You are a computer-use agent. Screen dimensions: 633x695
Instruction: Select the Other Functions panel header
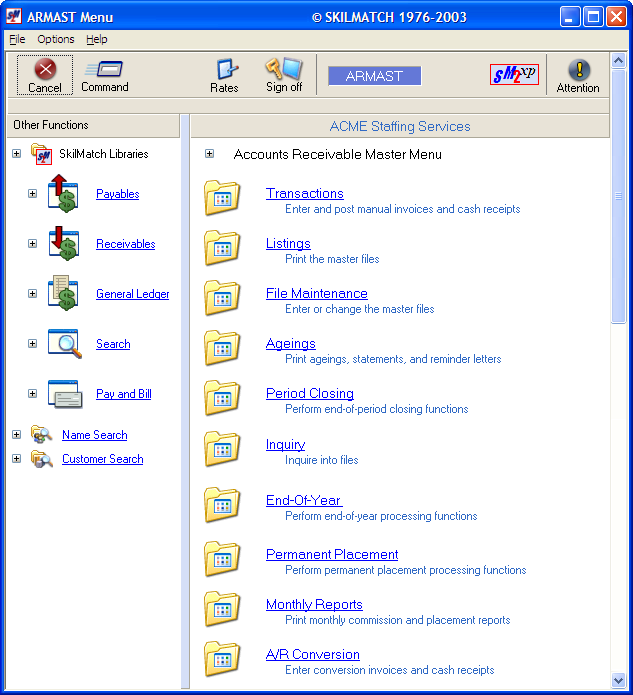94,125
